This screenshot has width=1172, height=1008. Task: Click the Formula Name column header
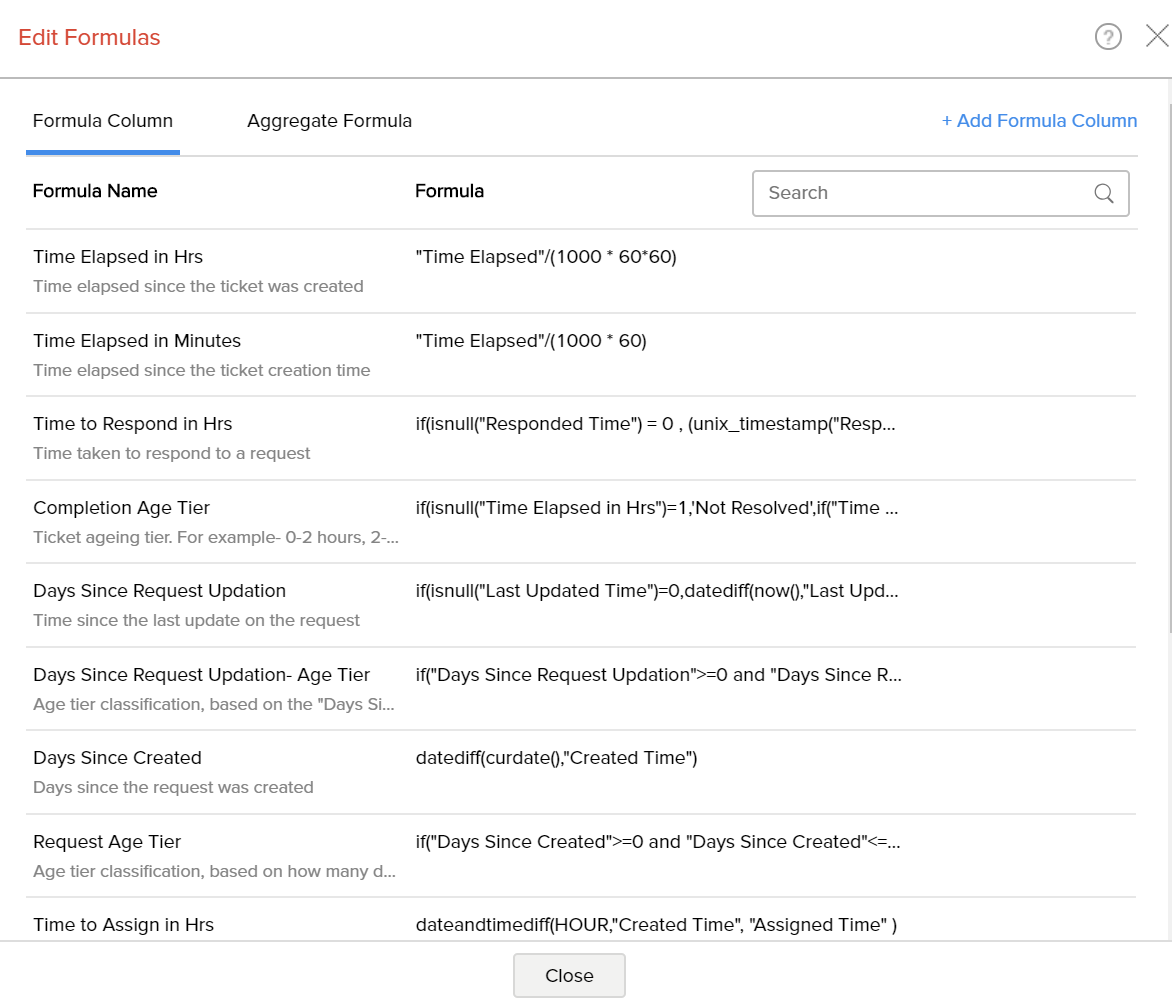pos(95,191)
